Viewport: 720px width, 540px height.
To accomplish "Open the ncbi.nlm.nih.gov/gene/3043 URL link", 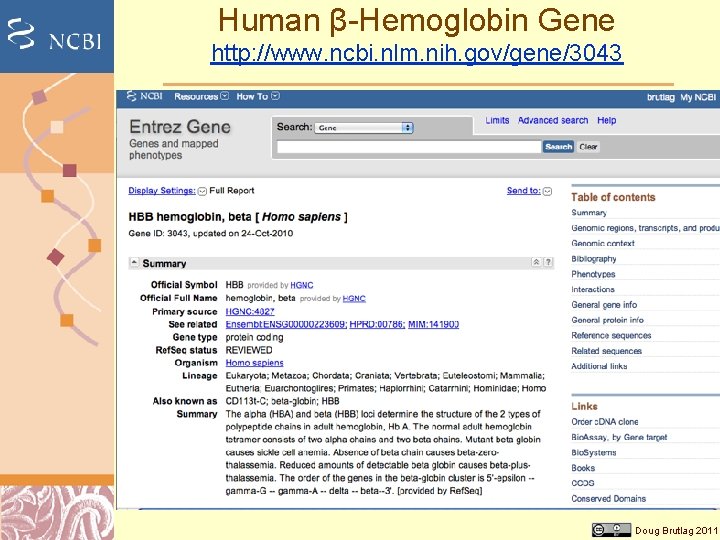I will 417,53.
